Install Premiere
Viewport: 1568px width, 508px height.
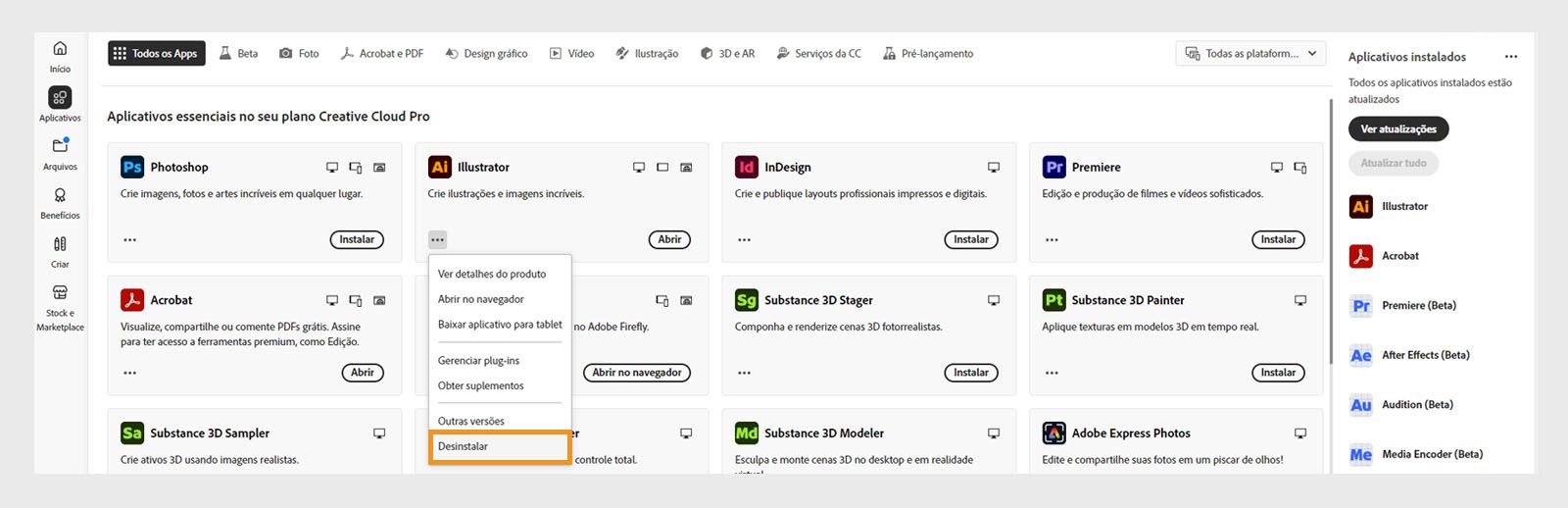[1278, 239]
